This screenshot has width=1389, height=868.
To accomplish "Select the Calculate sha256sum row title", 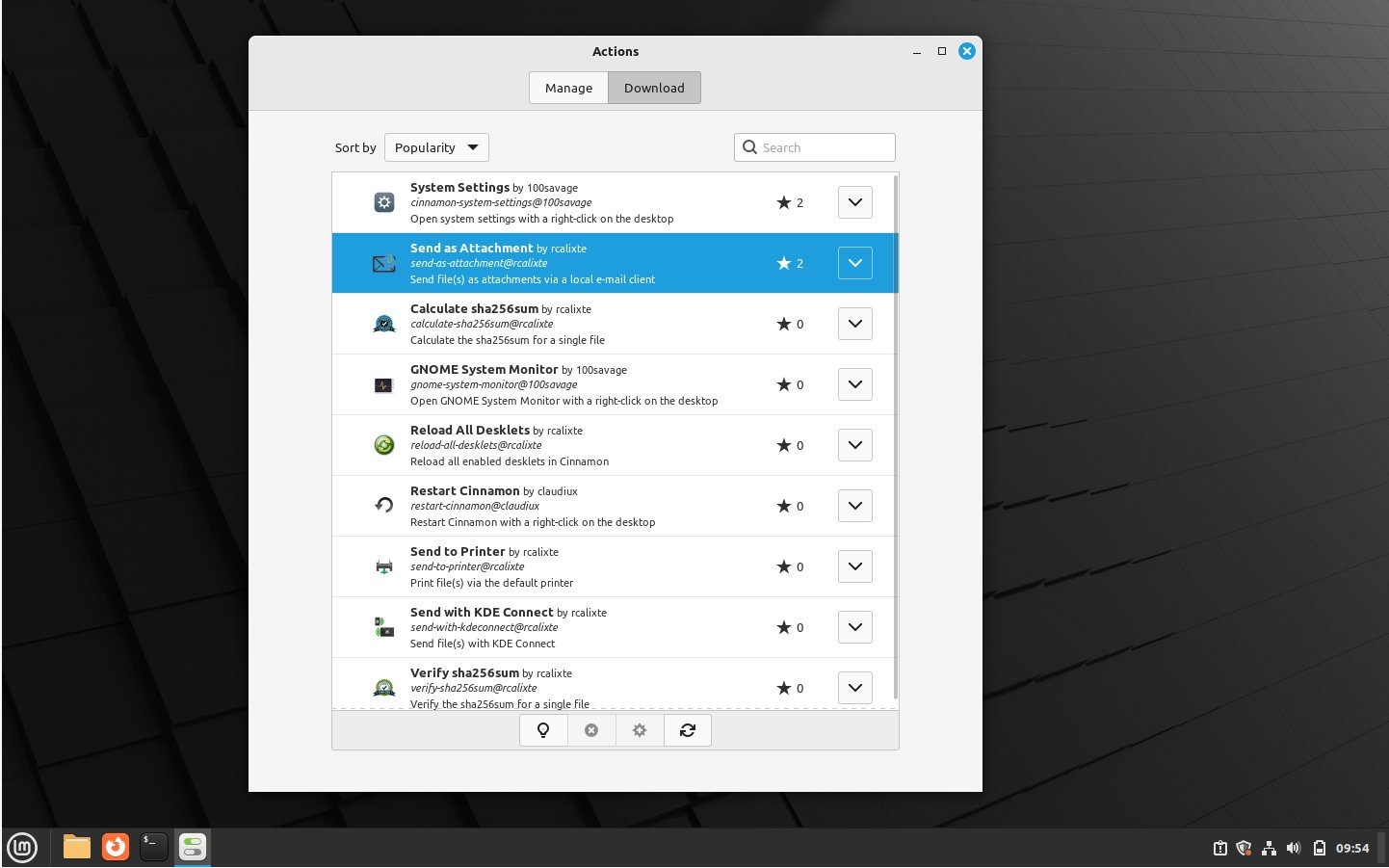I will [474, 308].
